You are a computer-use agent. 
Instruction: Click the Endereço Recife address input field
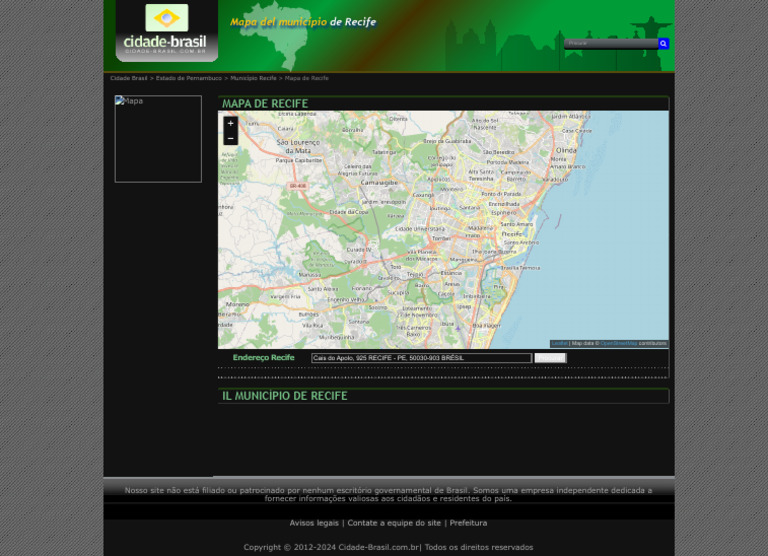click(421, 358)
